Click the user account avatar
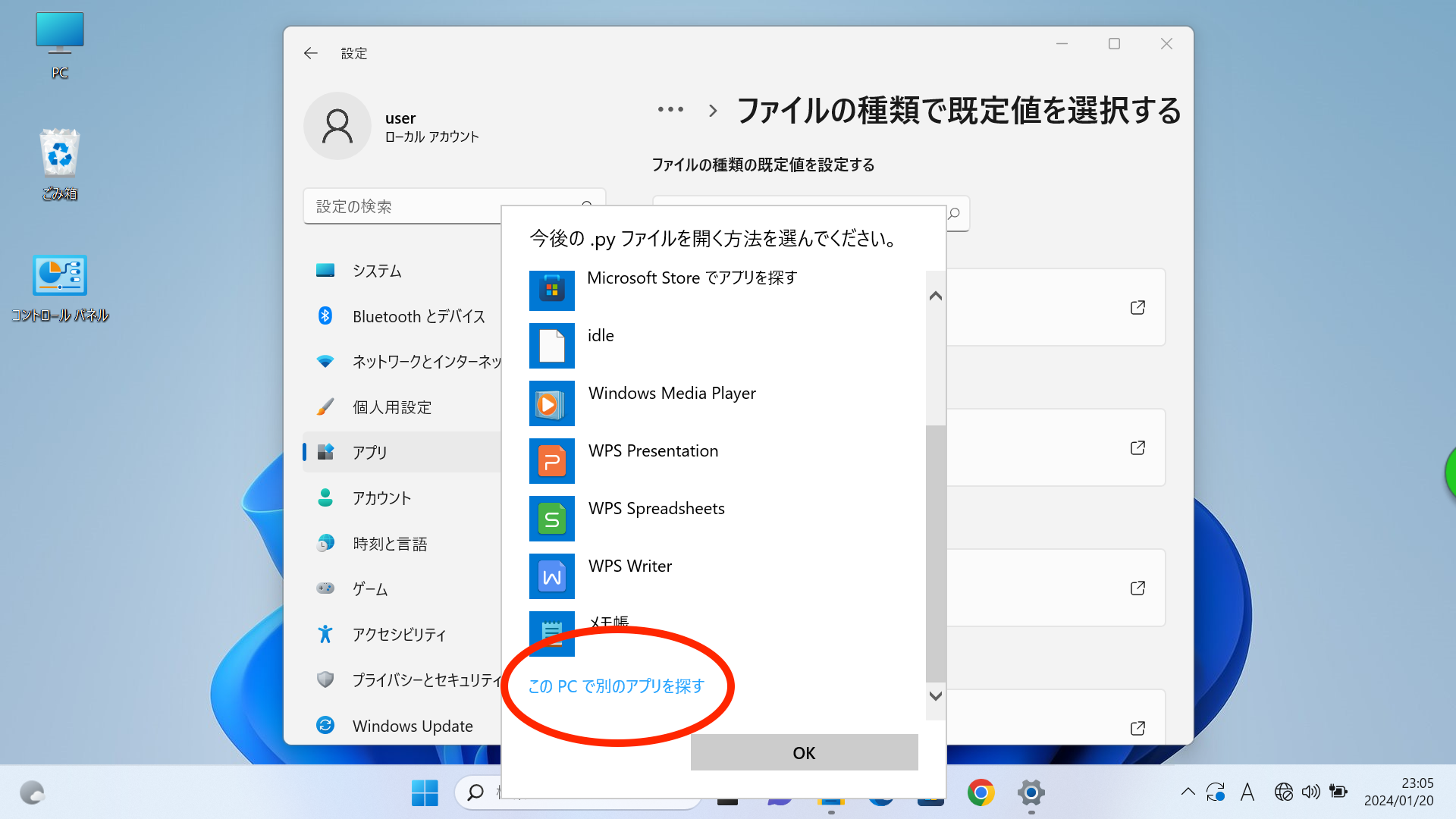This screenshot has width=1456, height=819. click(x=337, y=126)
